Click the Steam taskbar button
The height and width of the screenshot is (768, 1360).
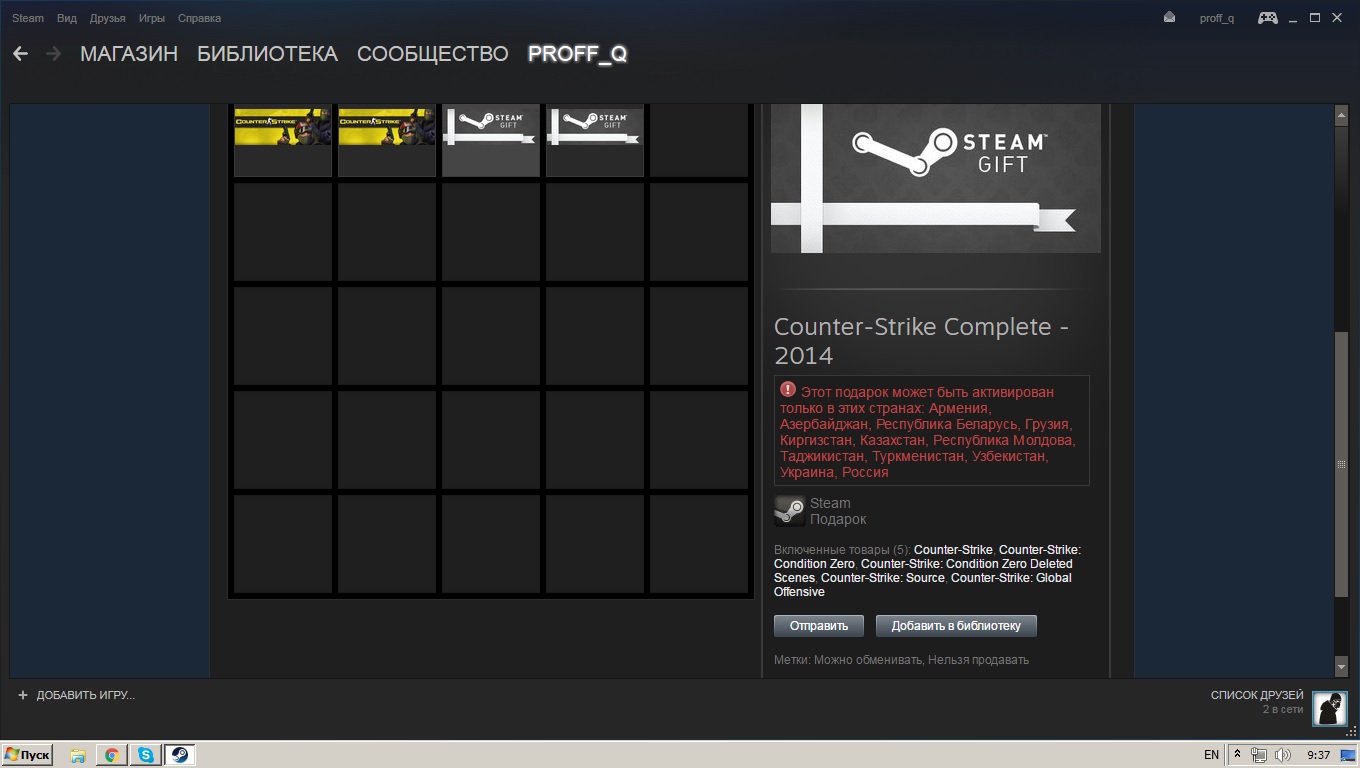click(180, 755)
